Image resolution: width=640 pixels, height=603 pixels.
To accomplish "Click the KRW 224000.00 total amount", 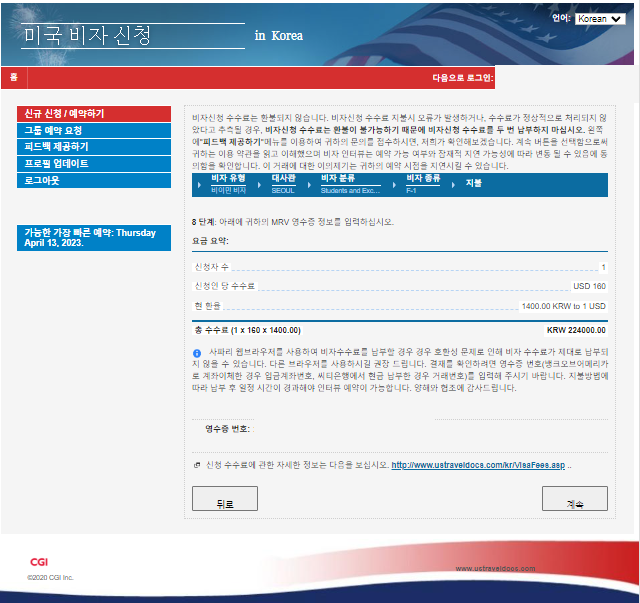I will (x=576, y=330).
